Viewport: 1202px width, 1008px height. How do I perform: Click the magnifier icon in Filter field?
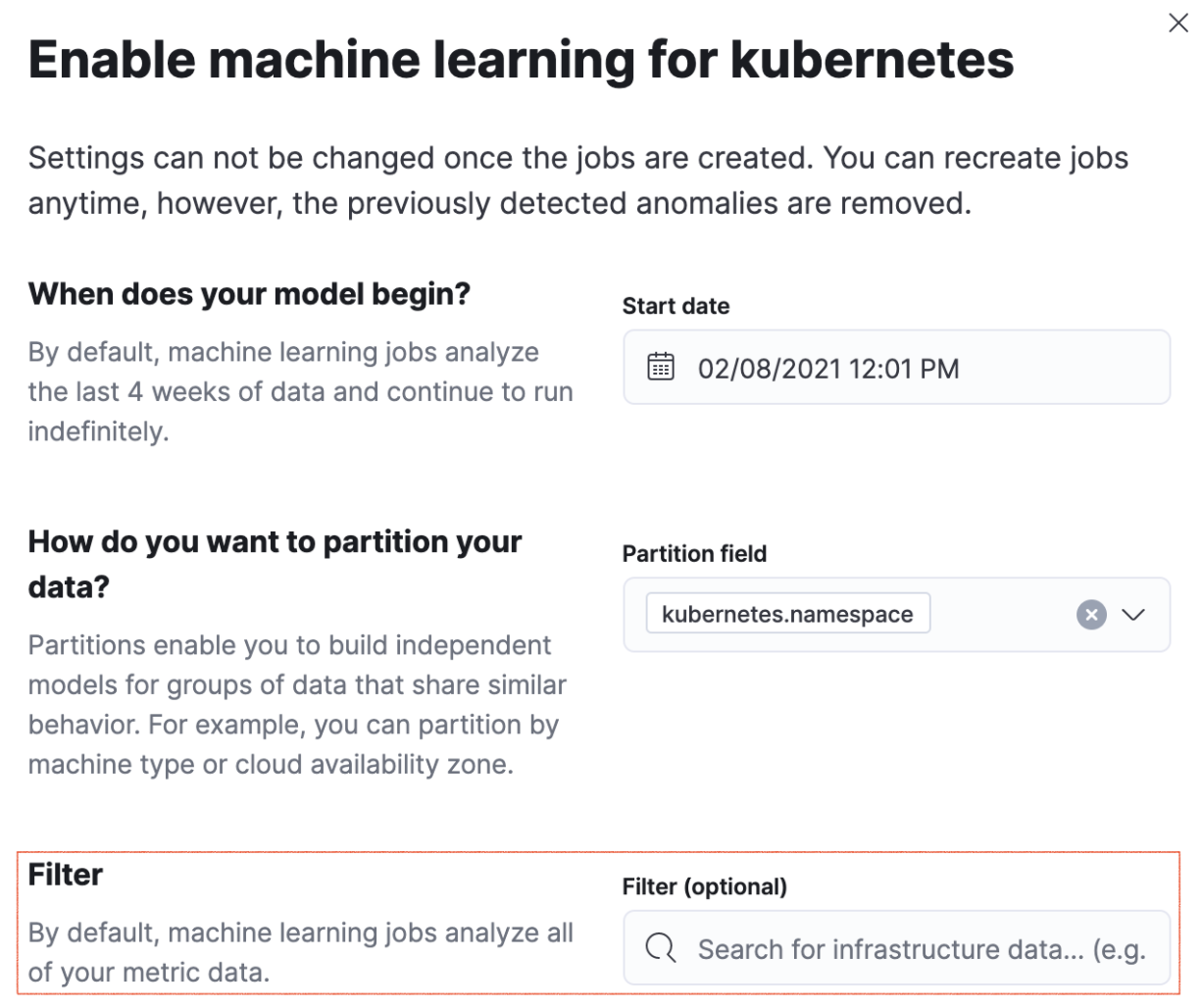tap(661, 948)
